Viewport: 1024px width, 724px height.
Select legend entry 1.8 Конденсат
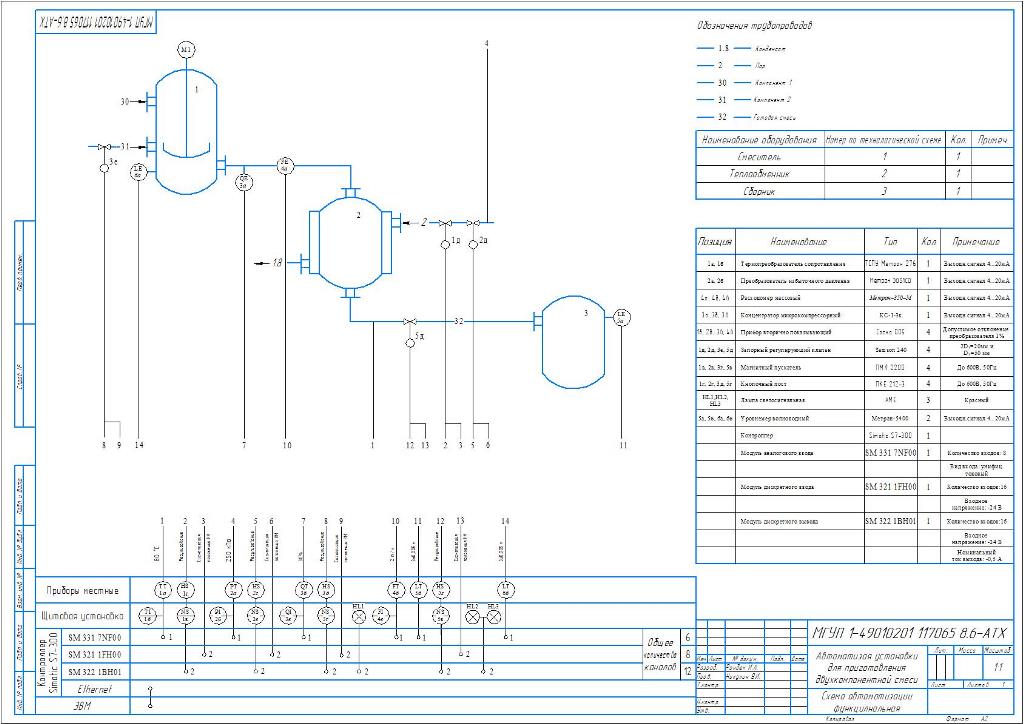point(741,48)
